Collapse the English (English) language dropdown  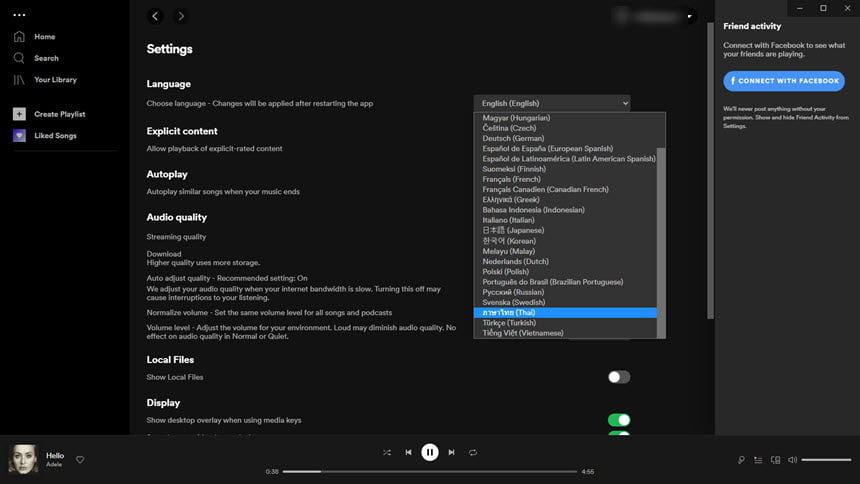click(552, 103)
